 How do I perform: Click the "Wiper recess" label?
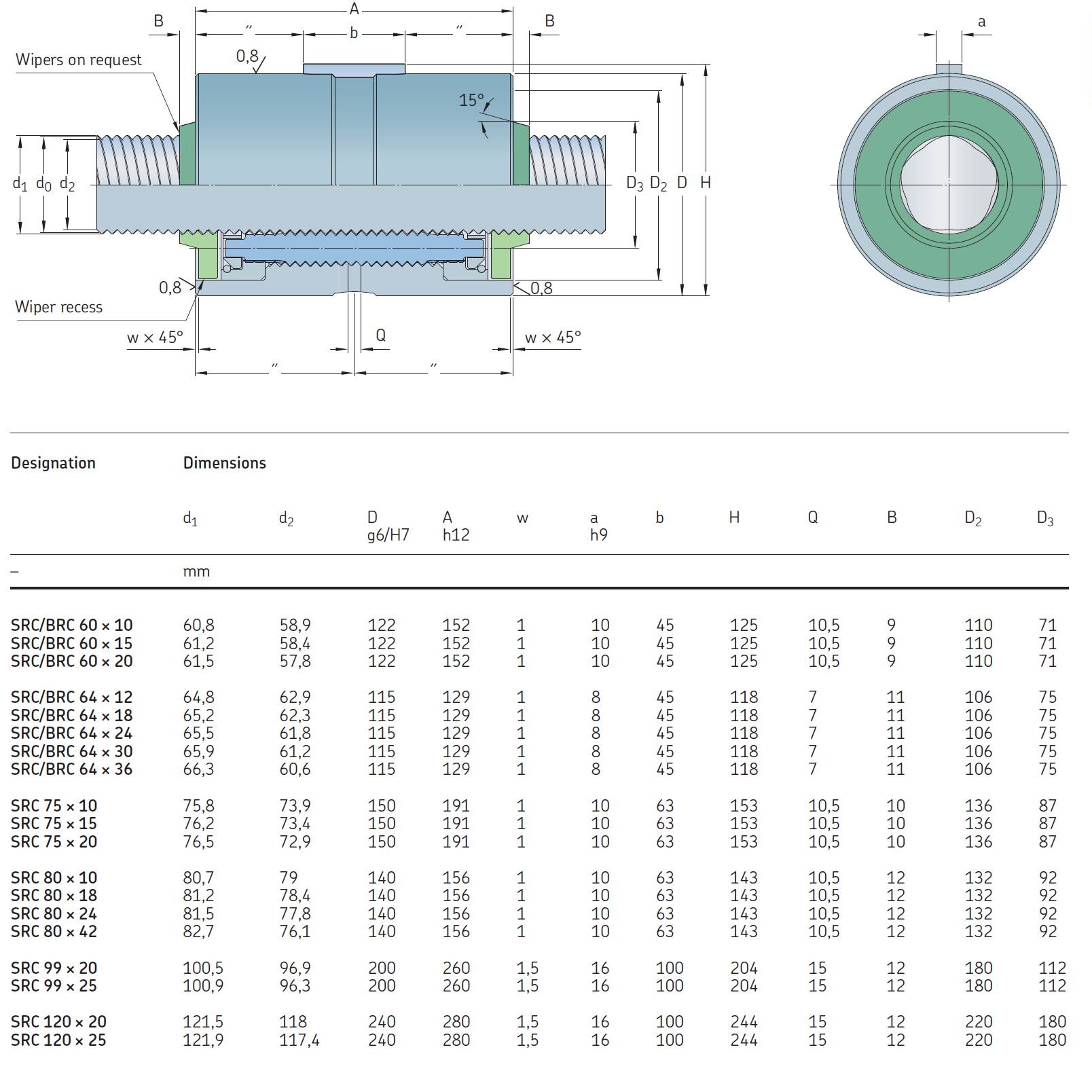coord(58,307)
